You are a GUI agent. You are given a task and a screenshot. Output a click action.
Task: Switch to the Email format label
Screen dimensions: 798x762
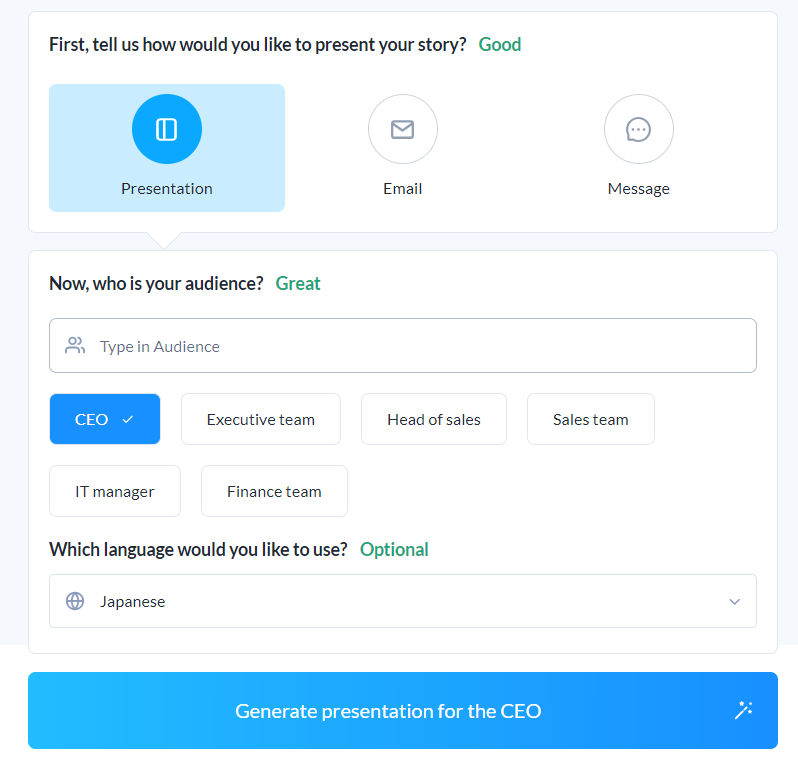point(403,189)
